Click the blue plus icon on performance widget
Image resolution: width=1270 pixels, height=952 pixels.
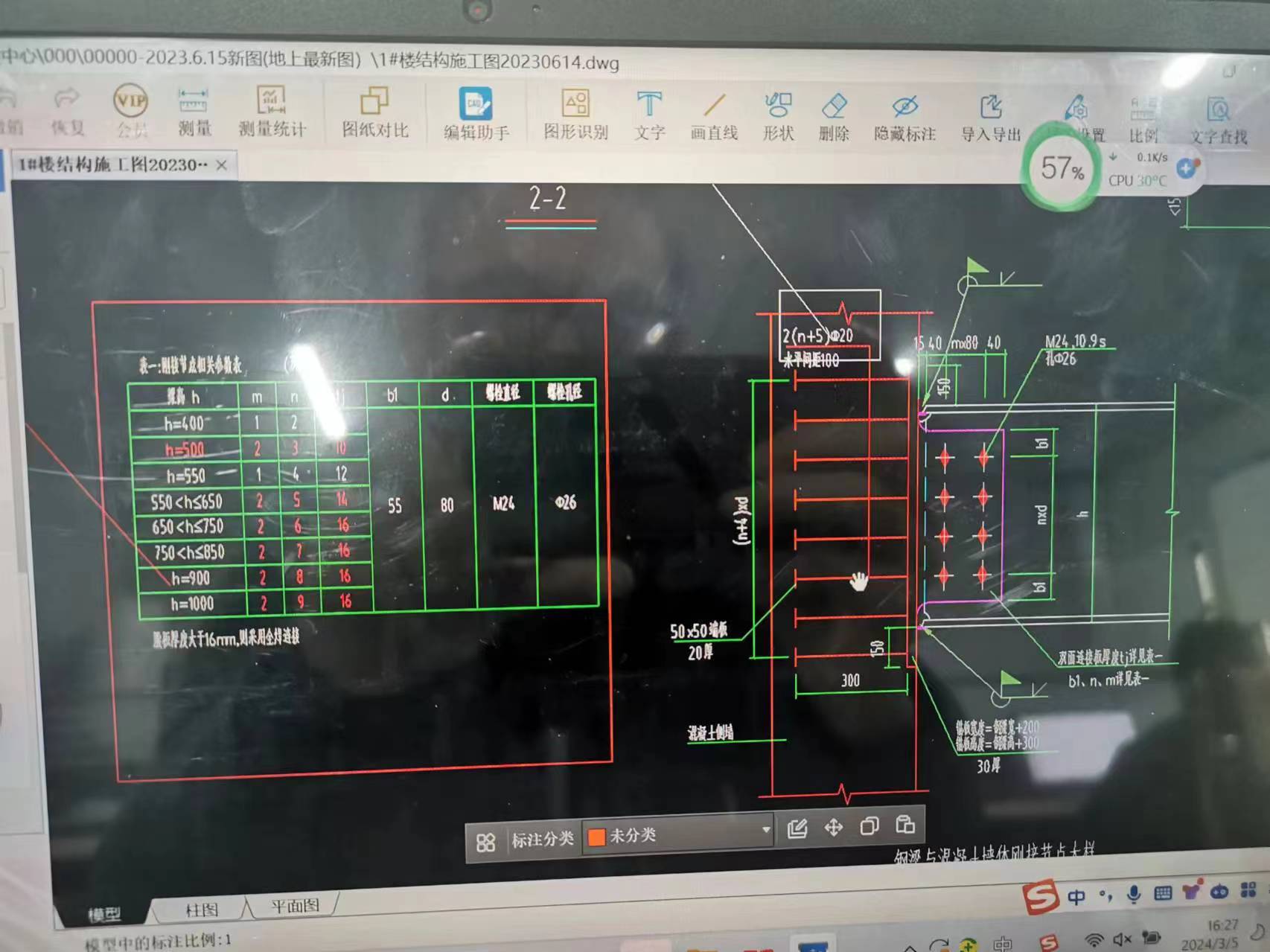click(1186, 168)
